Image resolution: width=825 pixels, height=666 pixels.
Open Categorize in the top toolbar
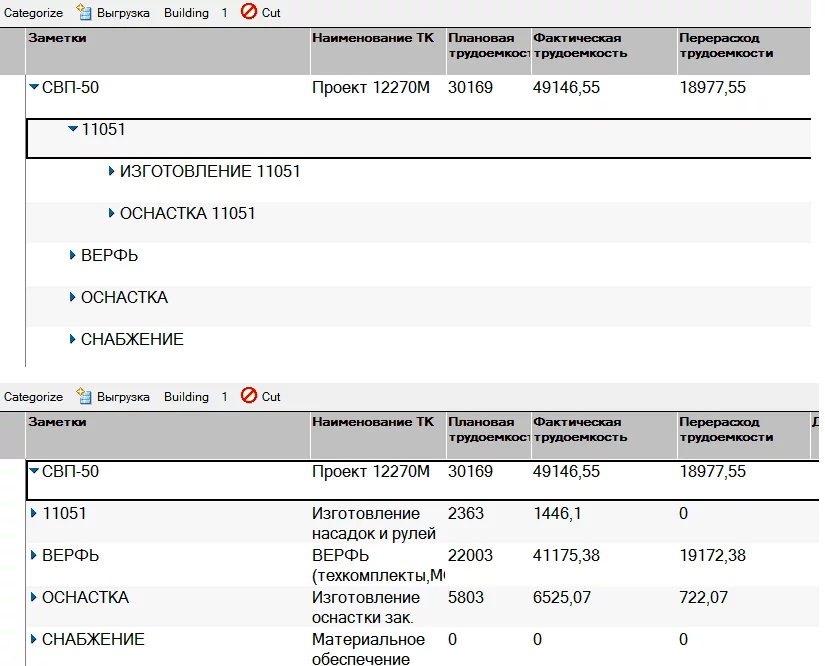click(x=33, y=13)
